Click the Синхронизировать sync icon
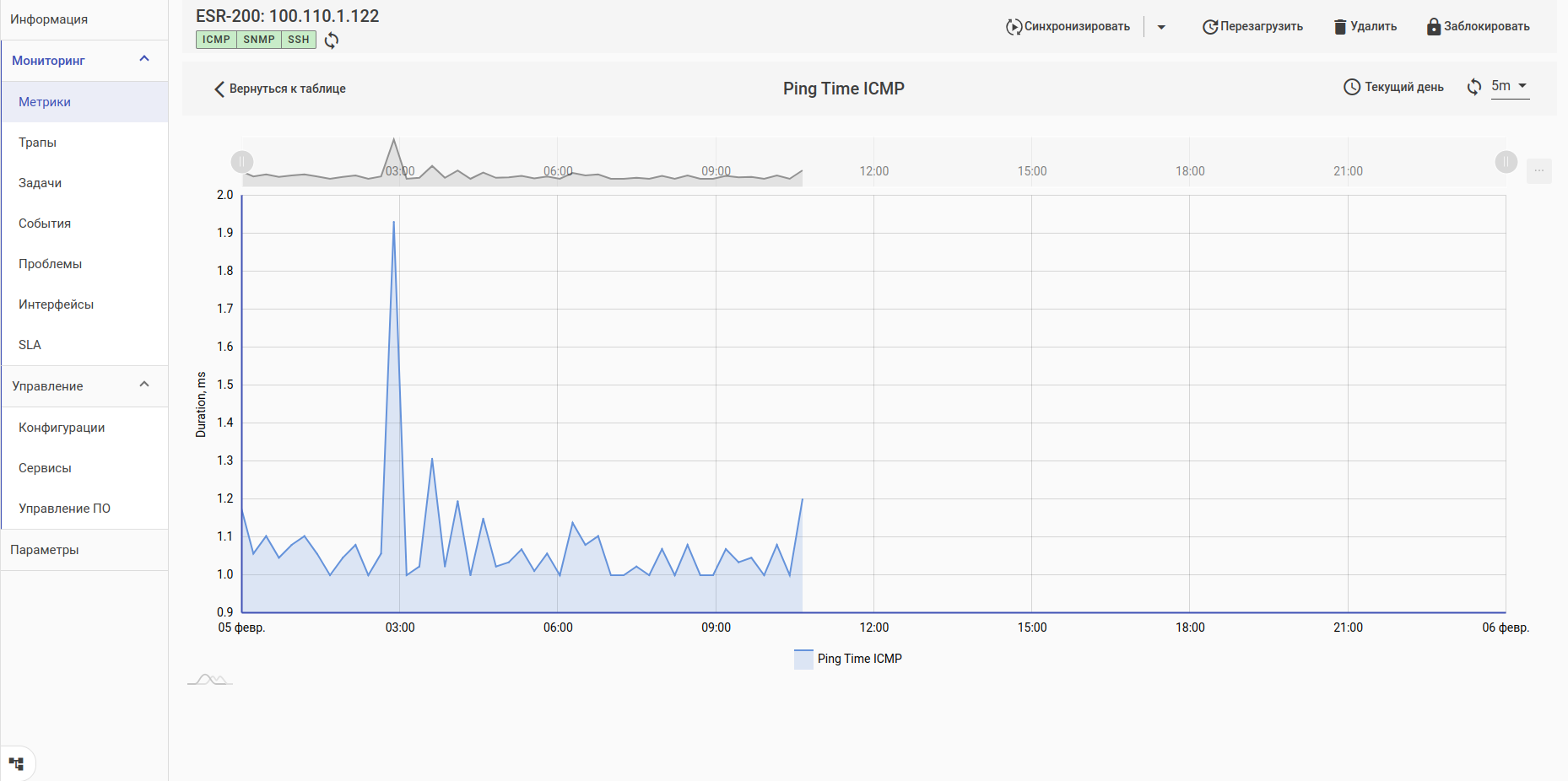1568x781 pixels. tap(1014, 27)
